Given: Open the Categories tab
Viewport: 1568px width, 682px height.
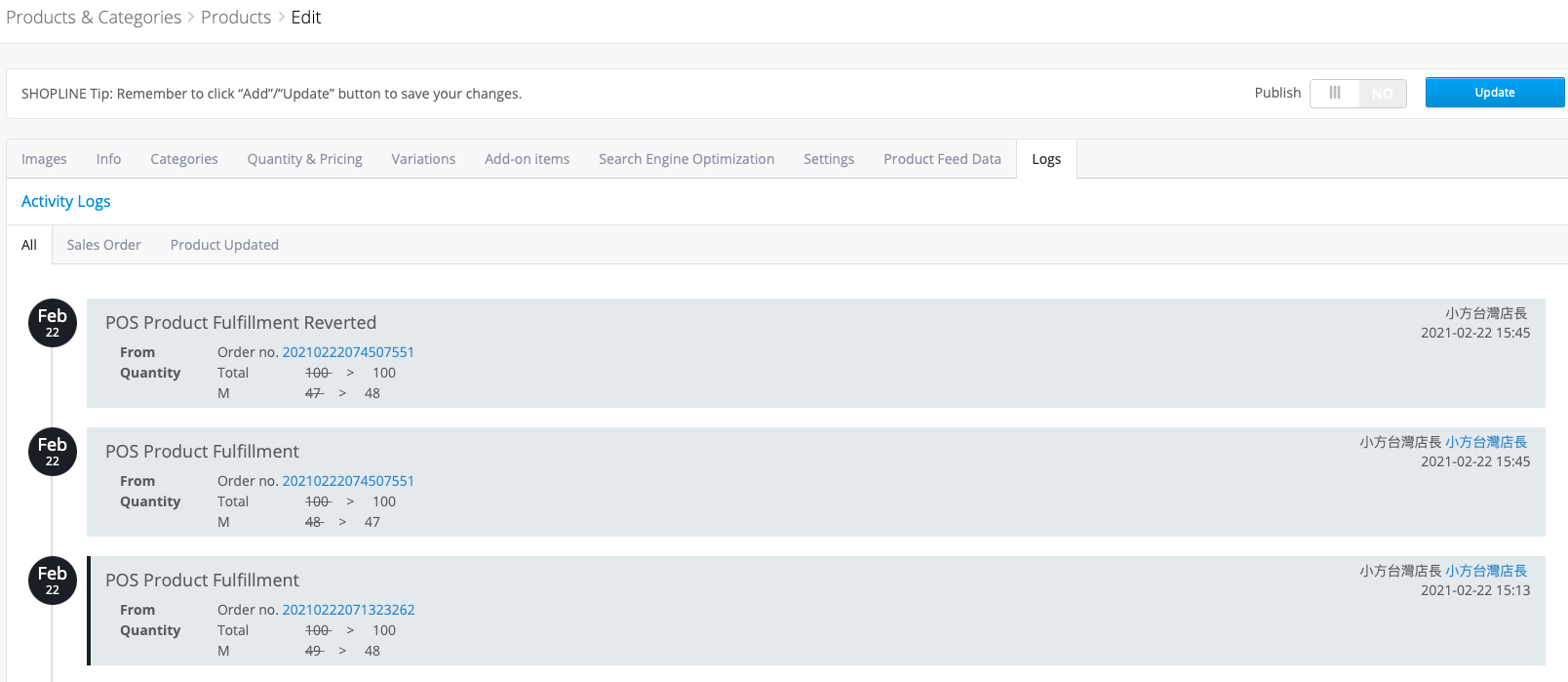Looking at the screenshot, I should 184,159.
